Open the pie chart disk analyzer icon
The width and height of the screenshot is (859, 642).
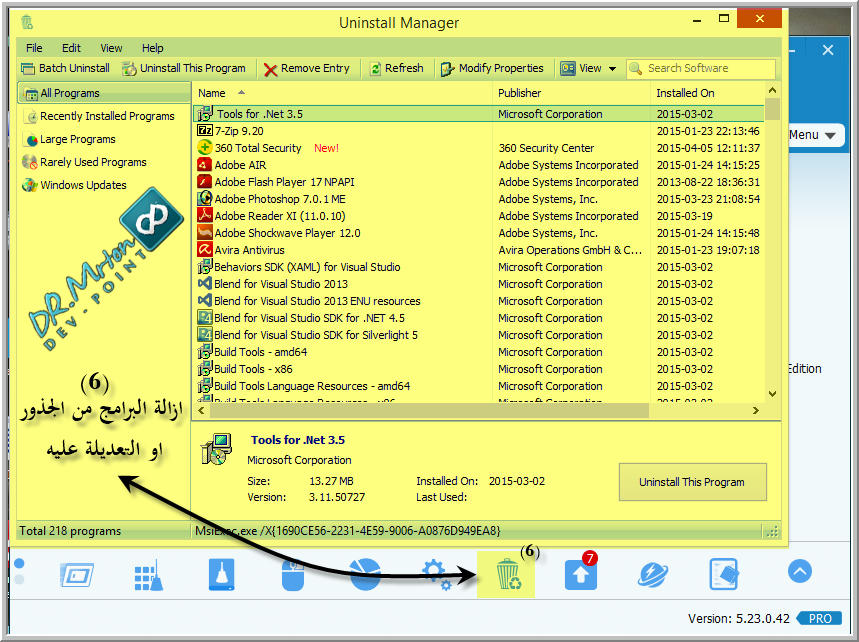tap(366, 573)
